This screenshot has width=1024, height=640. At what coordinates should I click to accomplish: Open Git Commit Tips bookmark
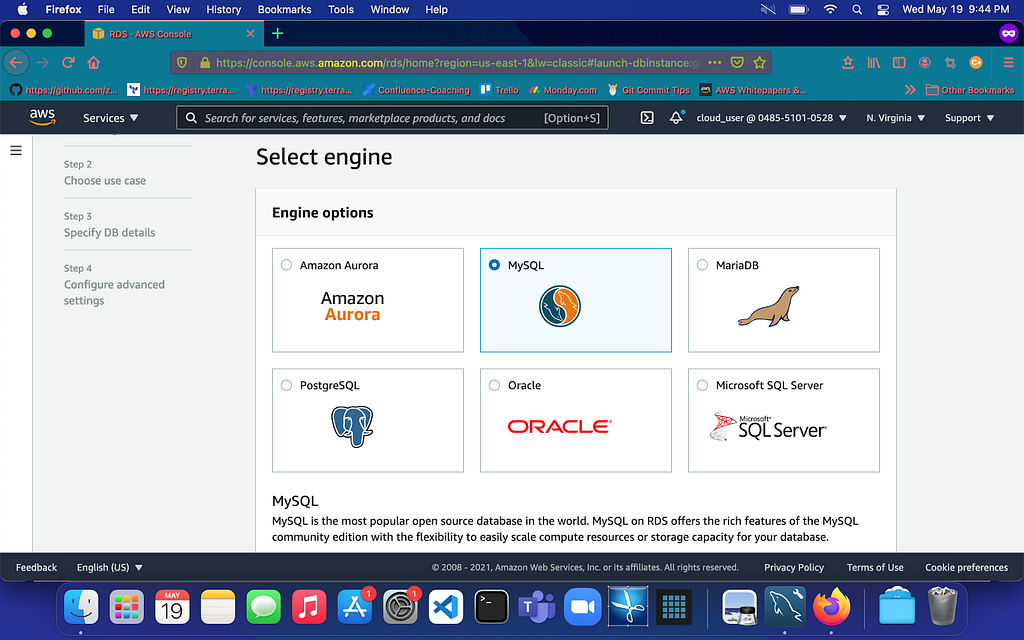(x=648, y=89)
